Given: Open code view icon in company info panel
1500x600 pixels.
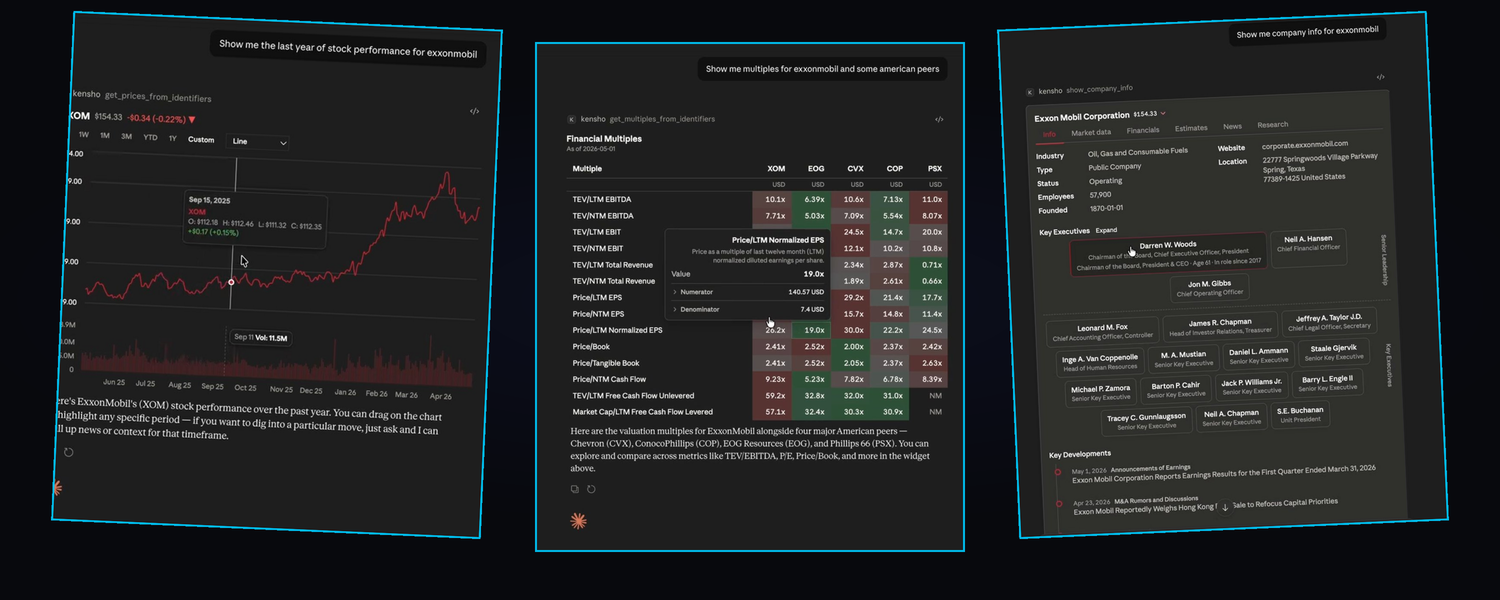Looking at the screenshot, I should [x=1380, y=77].
